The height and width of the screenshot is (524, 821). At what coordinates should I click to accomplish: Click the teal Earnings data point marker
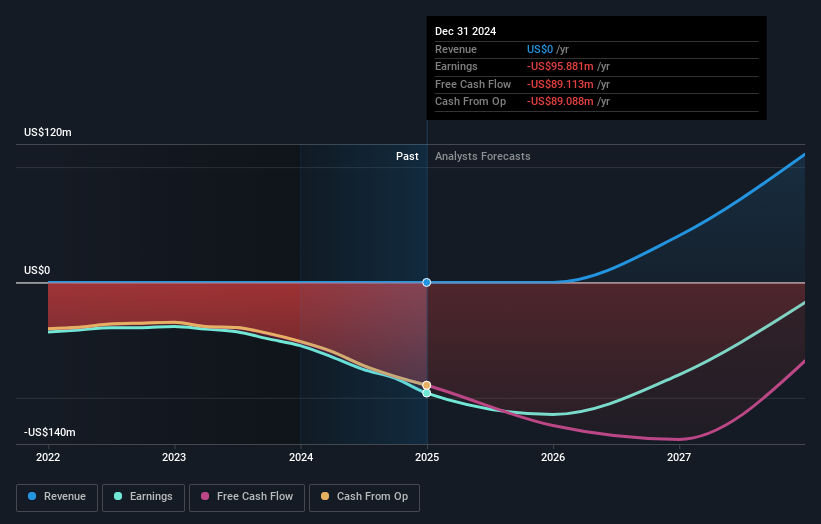tap(427, 393)
